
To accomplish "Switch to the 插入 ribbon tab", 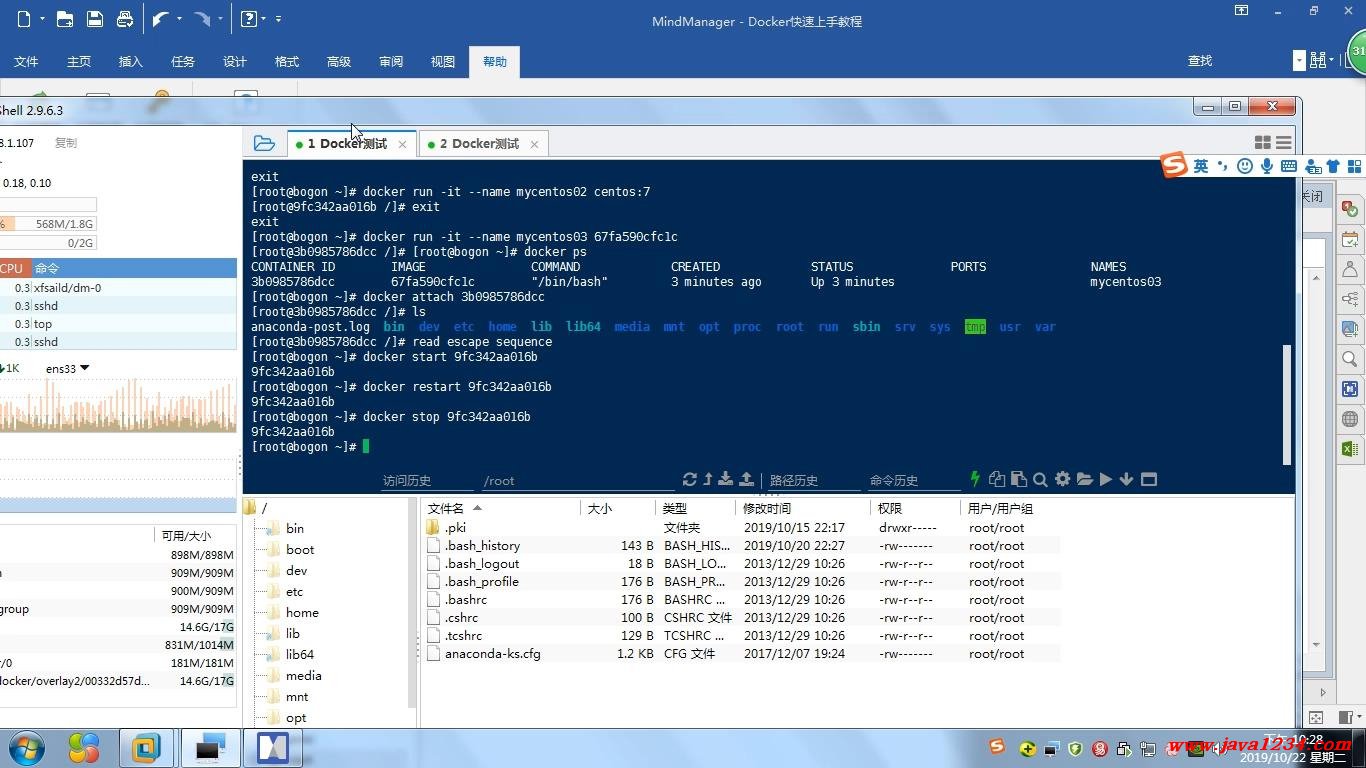I will click(131, 61).
